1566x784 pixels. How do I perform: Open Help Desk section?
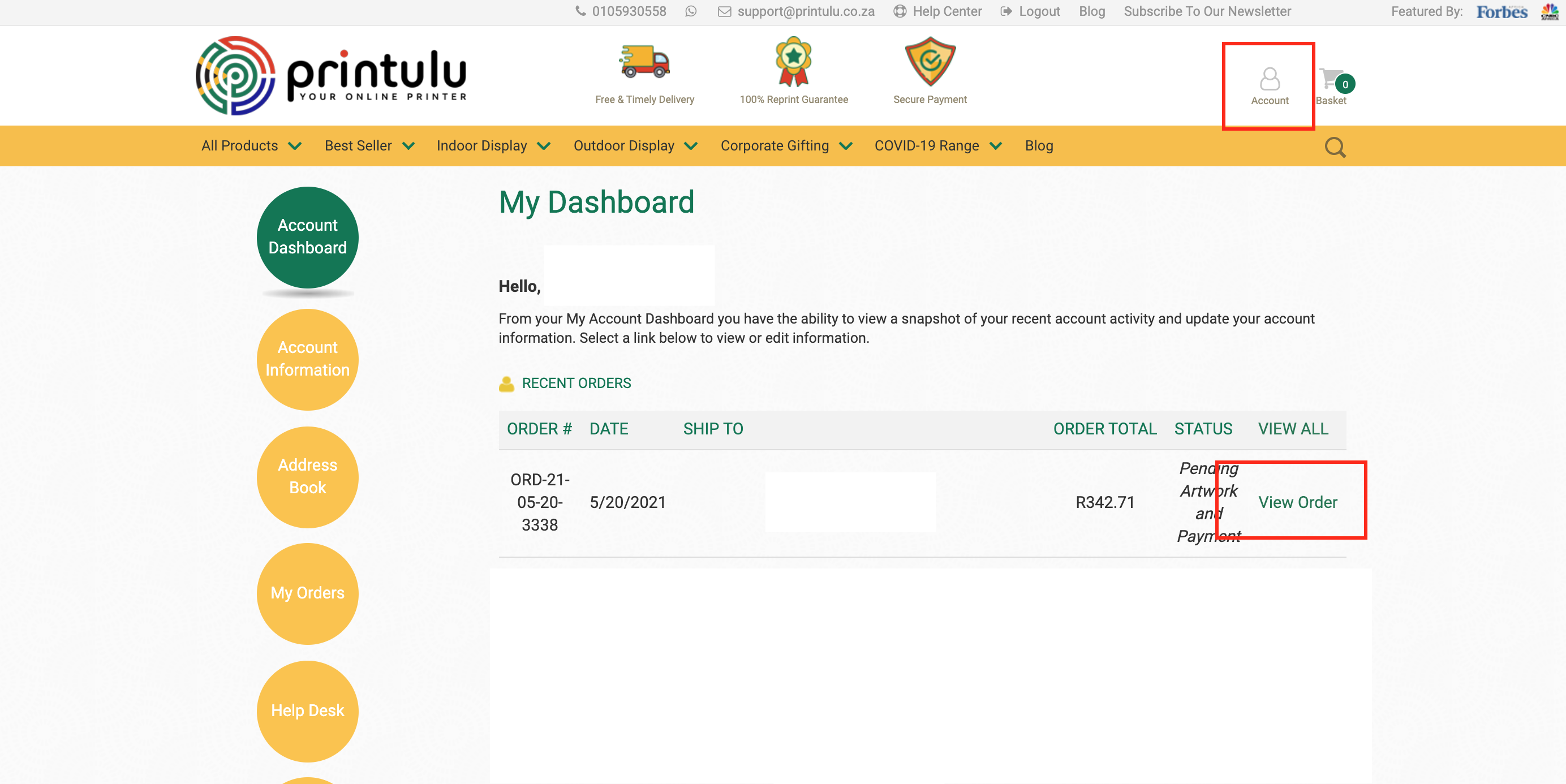point(308,710)
